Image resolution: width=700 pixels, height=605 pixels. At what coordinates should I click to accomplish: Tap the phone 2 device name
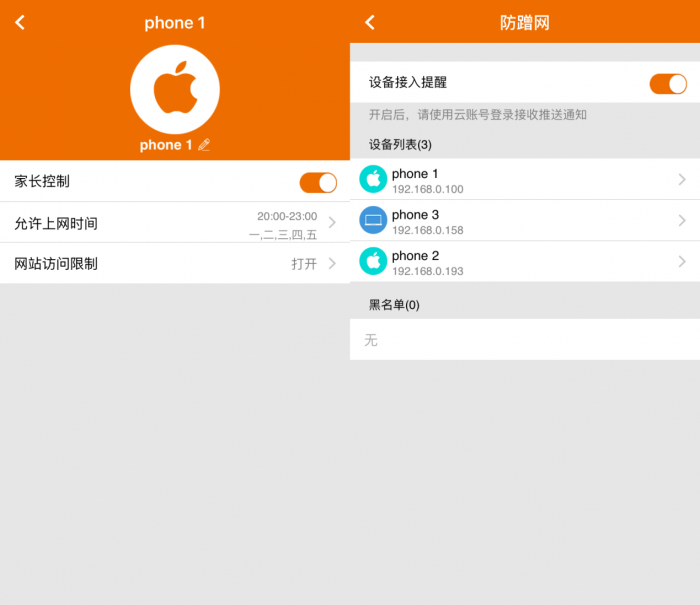415,255
